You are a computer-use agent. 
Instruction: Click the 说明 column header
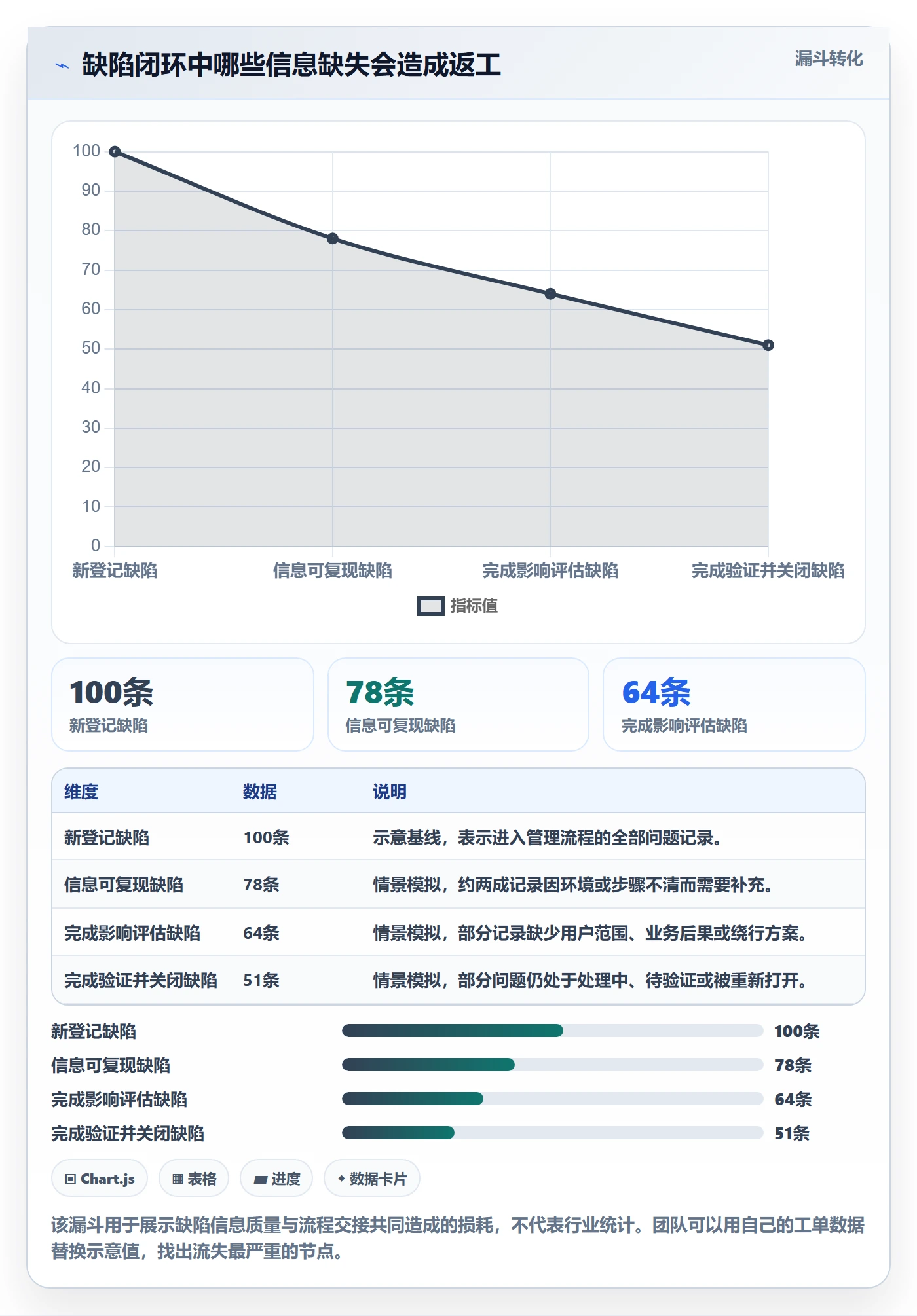(390, 792)
